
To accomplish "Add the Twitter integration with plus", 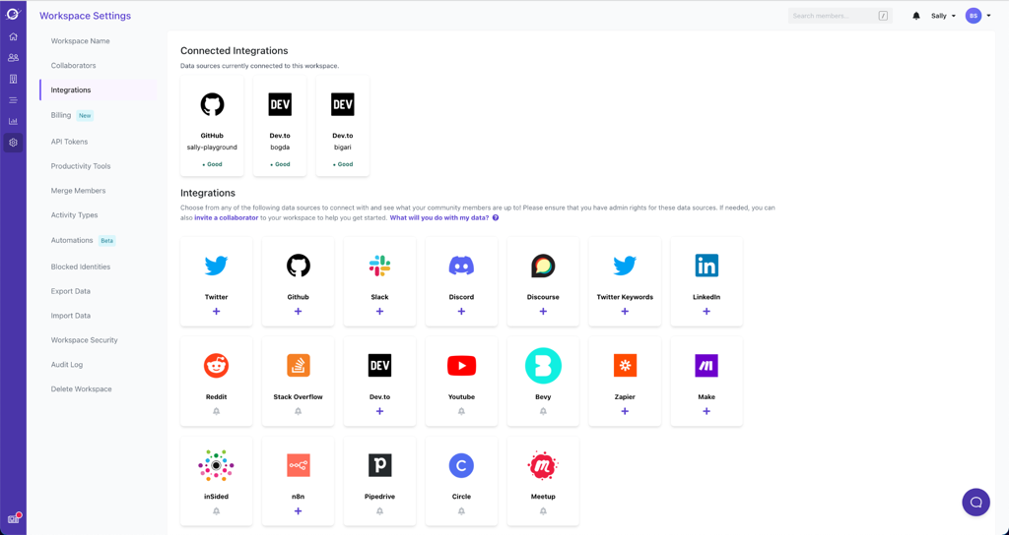I will coord(216,312).
